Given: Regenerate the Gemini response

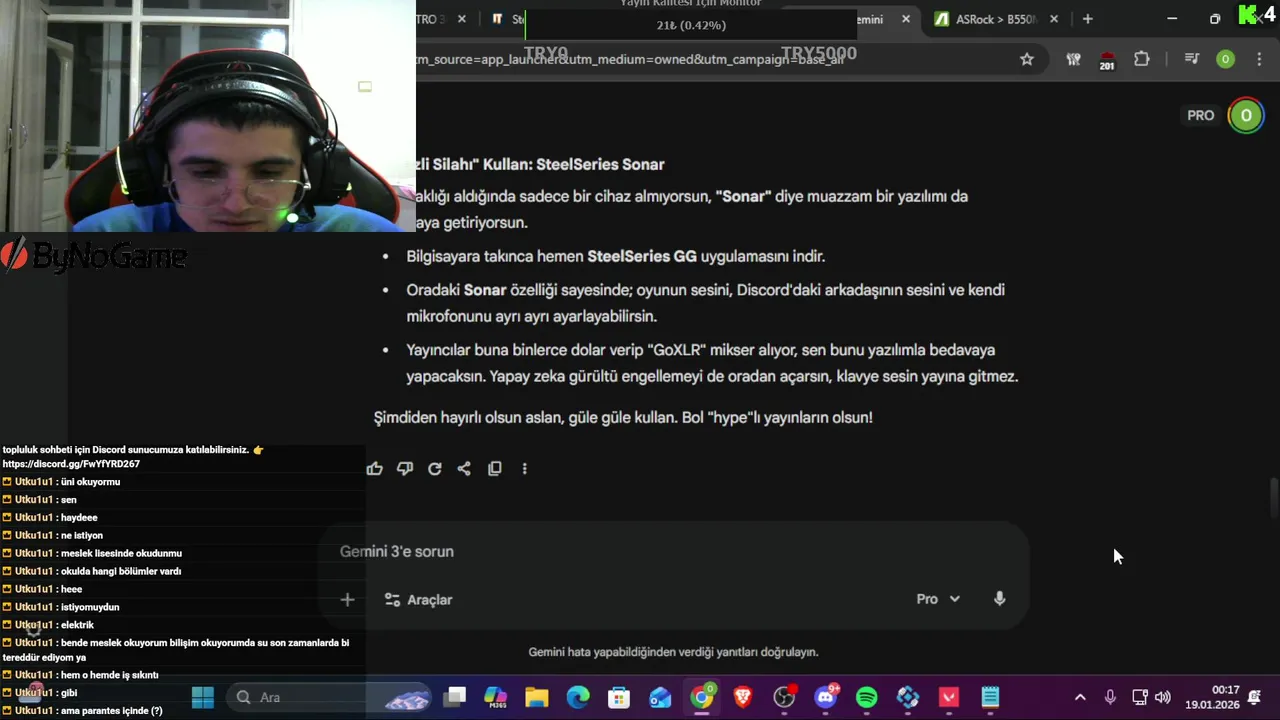Looking at the screenshot, I should point(435,468).
